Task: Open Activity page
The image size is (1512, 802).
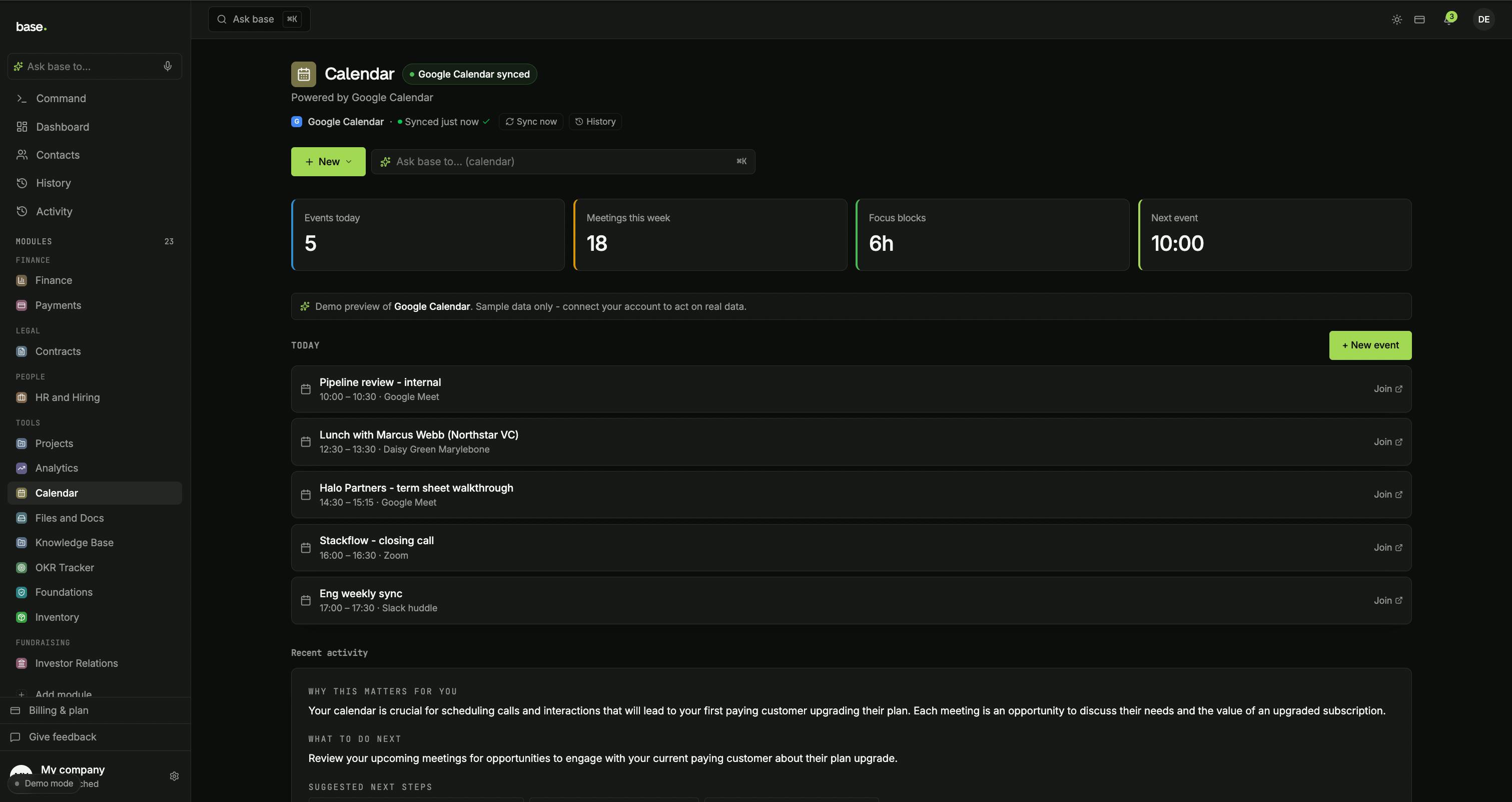Action: 95,211
